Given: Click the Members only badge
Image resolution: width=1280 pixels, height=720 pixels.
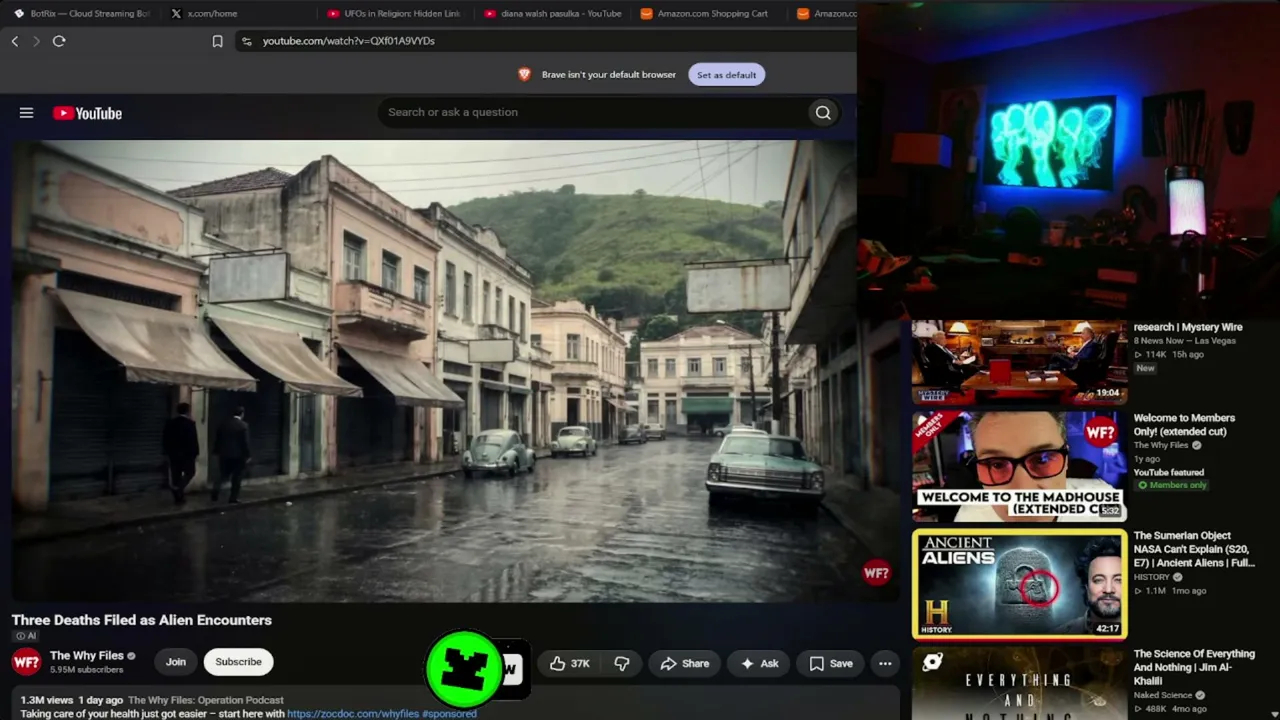Looking at the screenshot, I should pyautogui.click(x=1171, y=485).
